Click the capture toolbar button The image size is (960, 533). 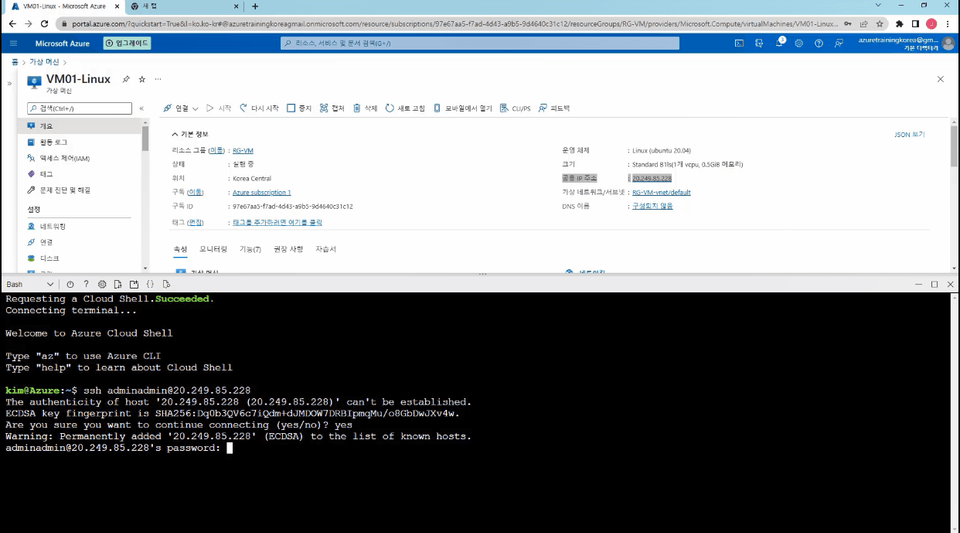tap(332, 108)
